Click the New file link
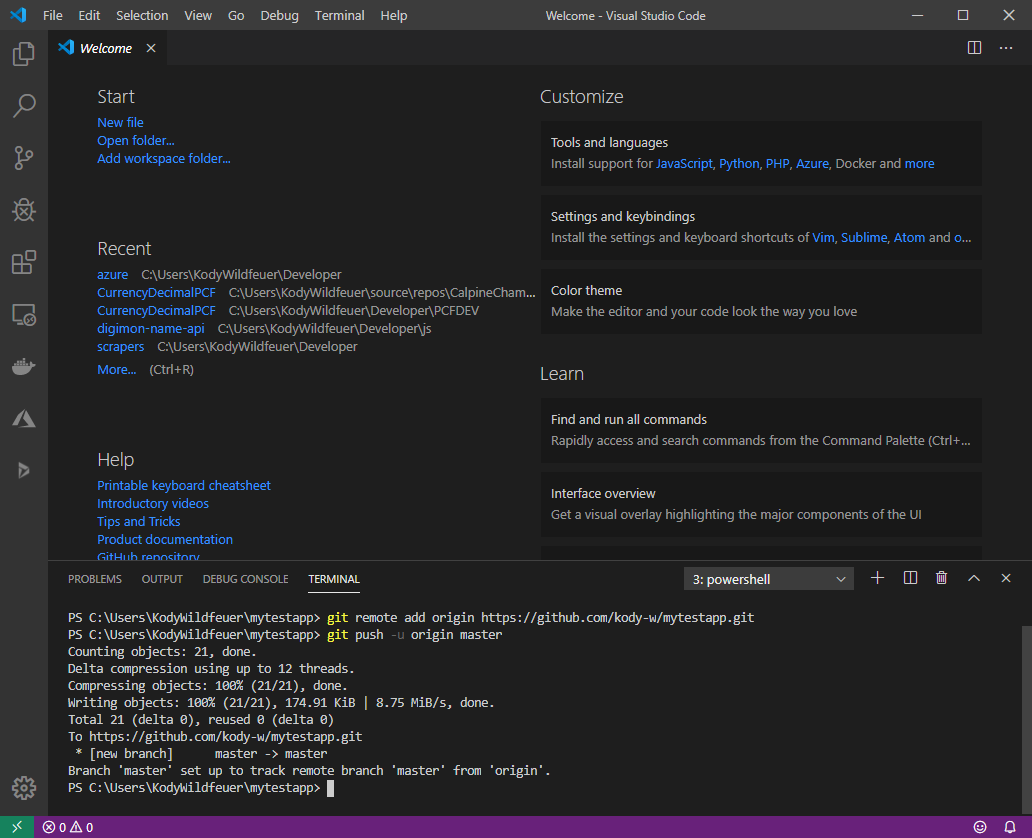 120,122
